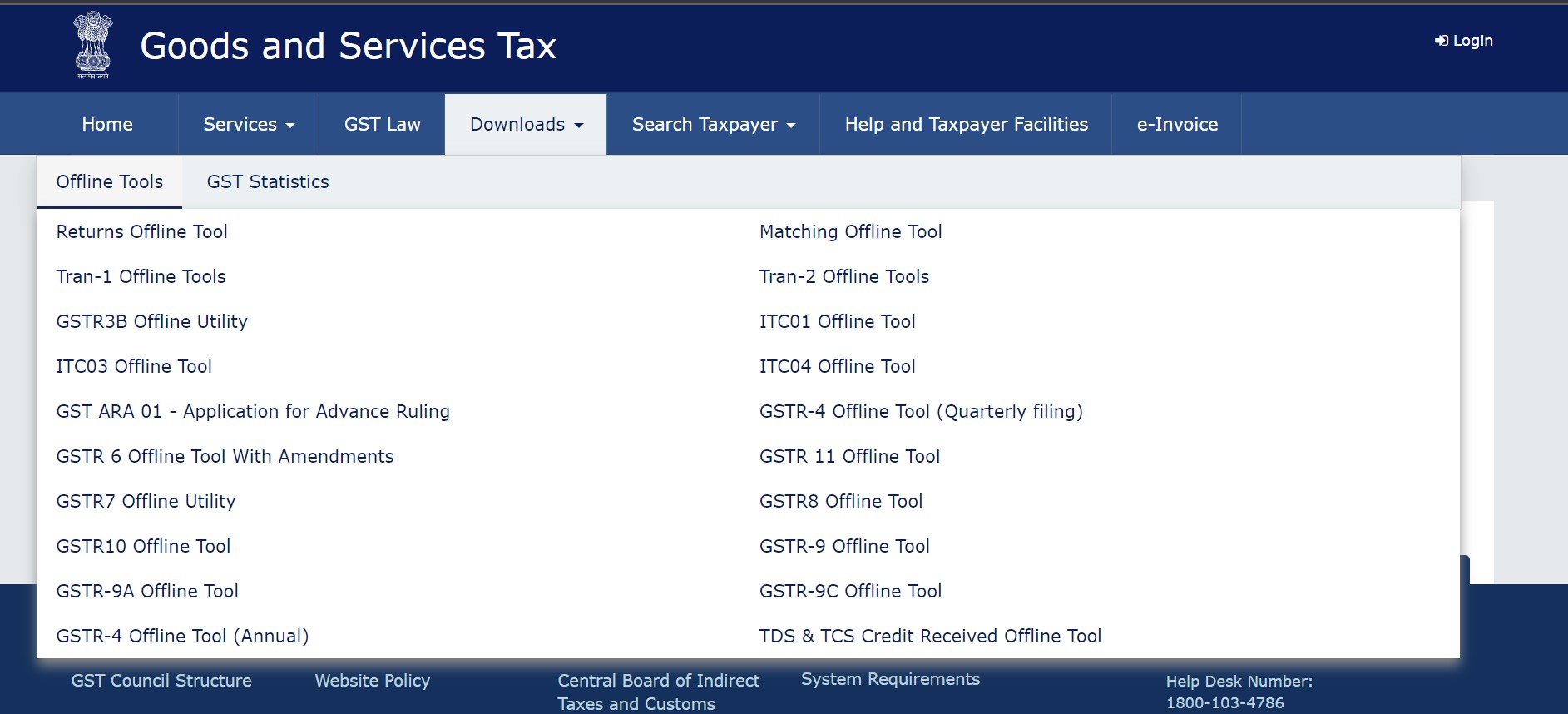Expand the Services dropdown menu

coord(249,124)
